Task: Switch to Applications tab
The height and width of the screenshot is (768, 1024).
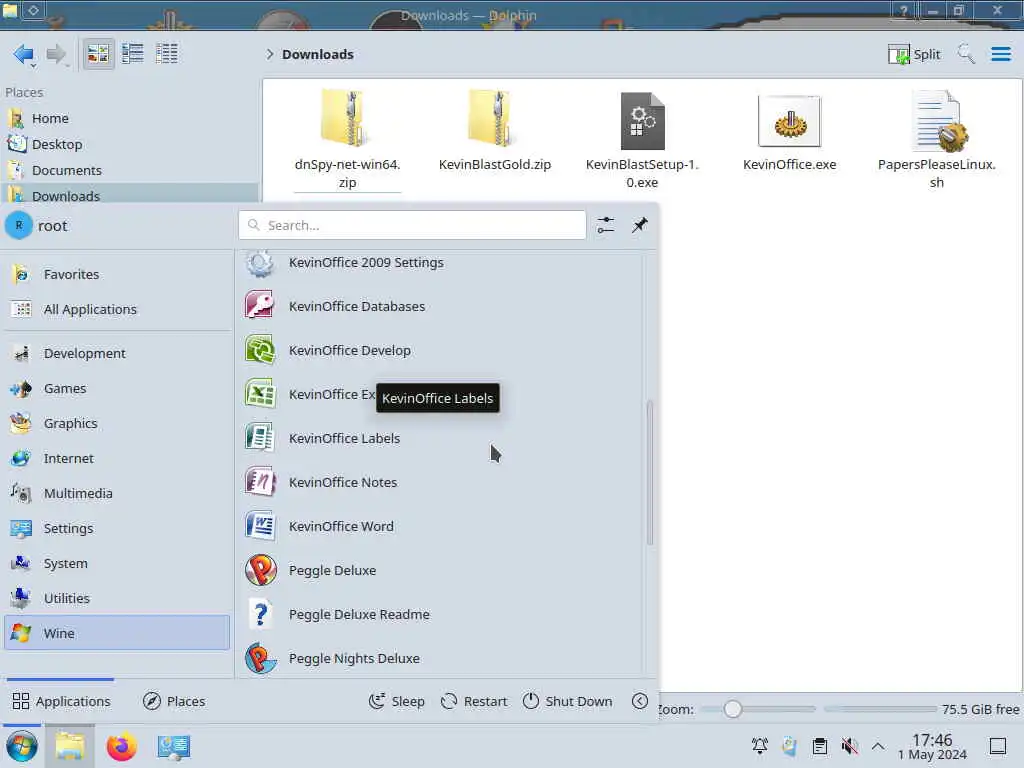Action: [x=61, y=701]
